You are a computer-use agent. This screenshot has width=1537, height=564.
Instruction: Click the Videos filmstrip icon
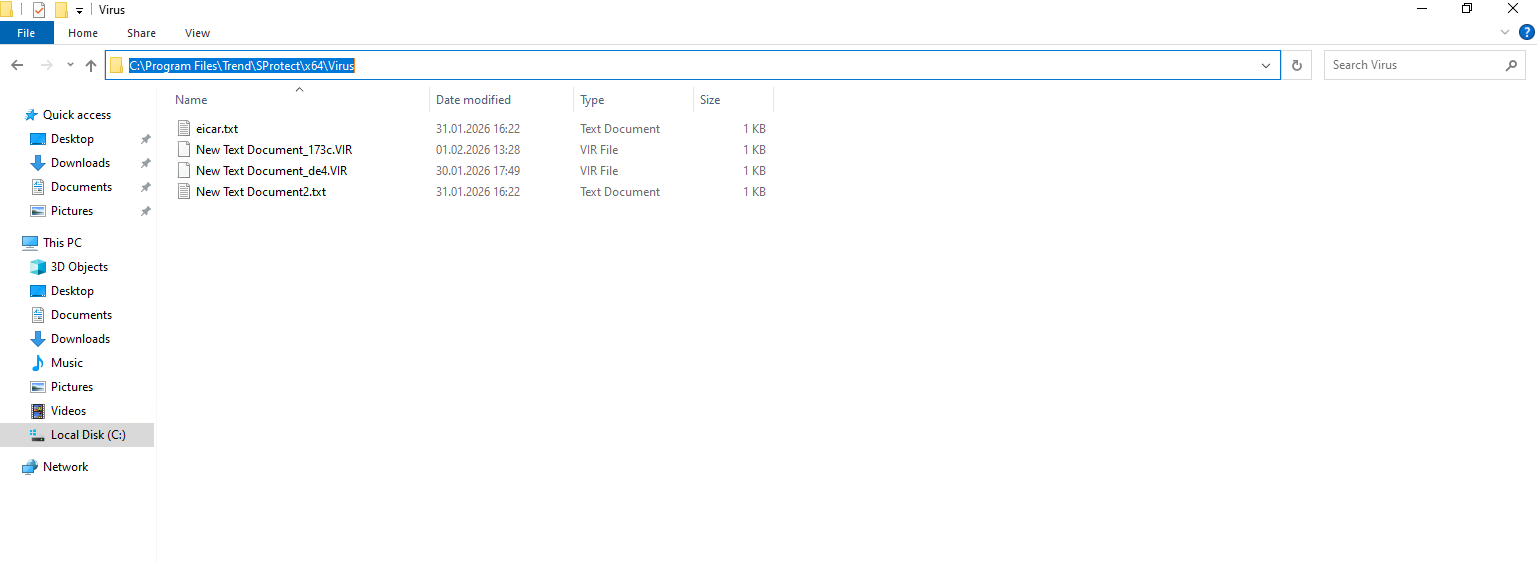coord(38,411)
